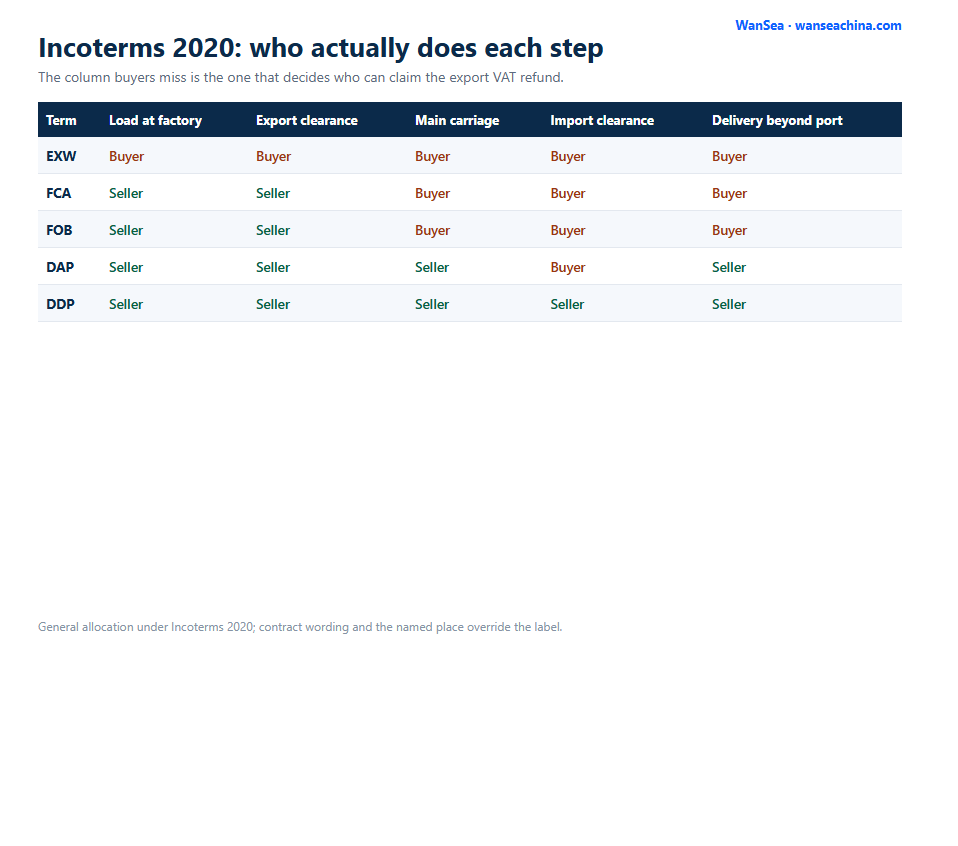Click the FOB term cell
This screenshot has width=958, height=846.
tap(59, 230)
